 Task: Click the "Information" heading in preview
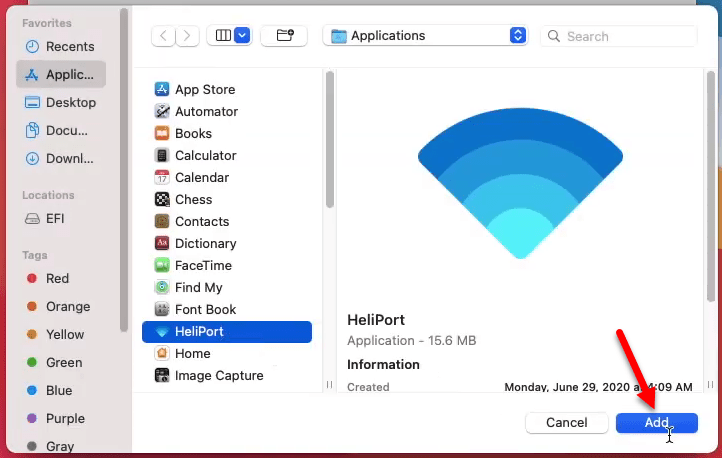click(383, 365)
